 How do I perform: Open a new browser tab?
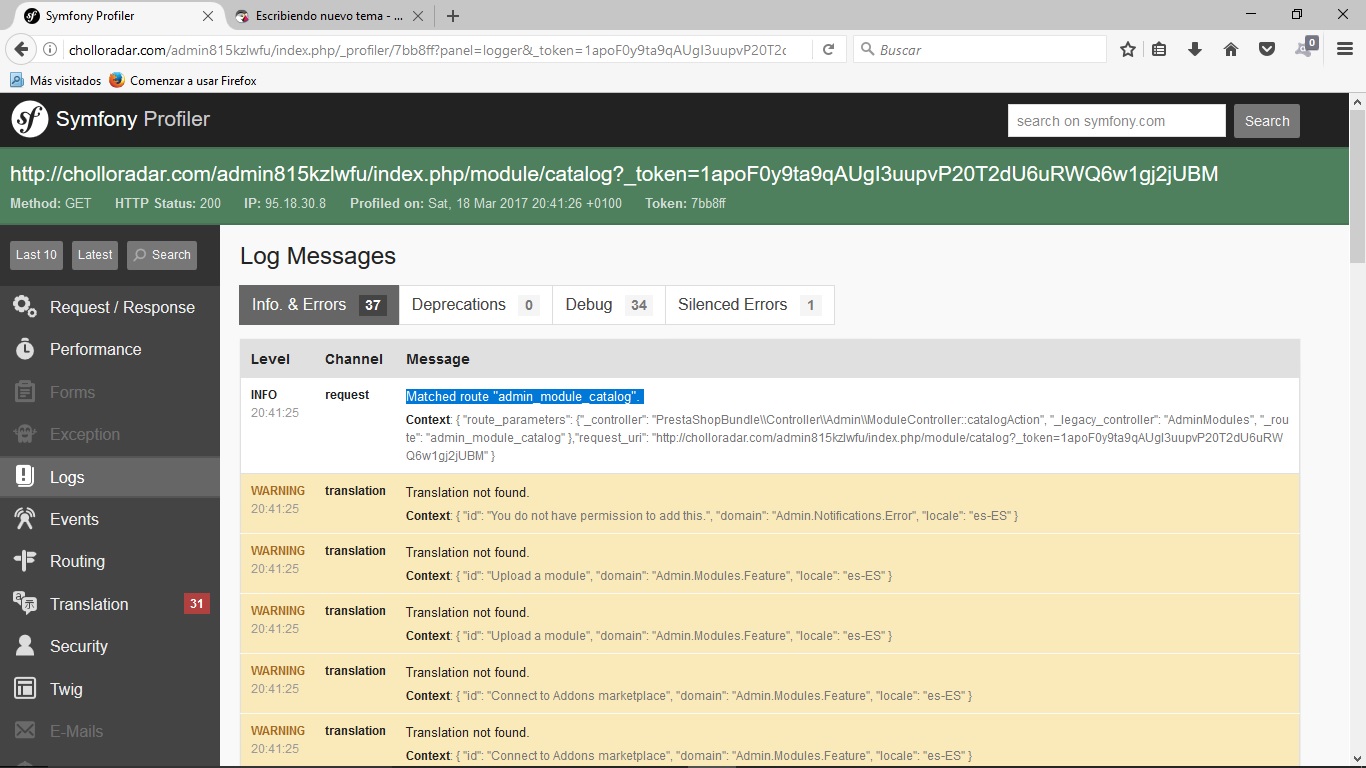[x=453, y=16]
